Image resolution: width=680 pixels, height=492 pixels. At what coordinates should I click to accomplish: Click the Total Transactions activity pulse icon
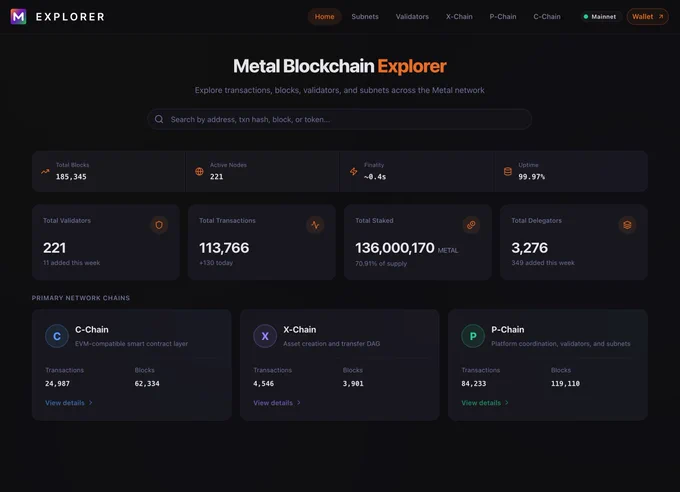pos(315,225)
